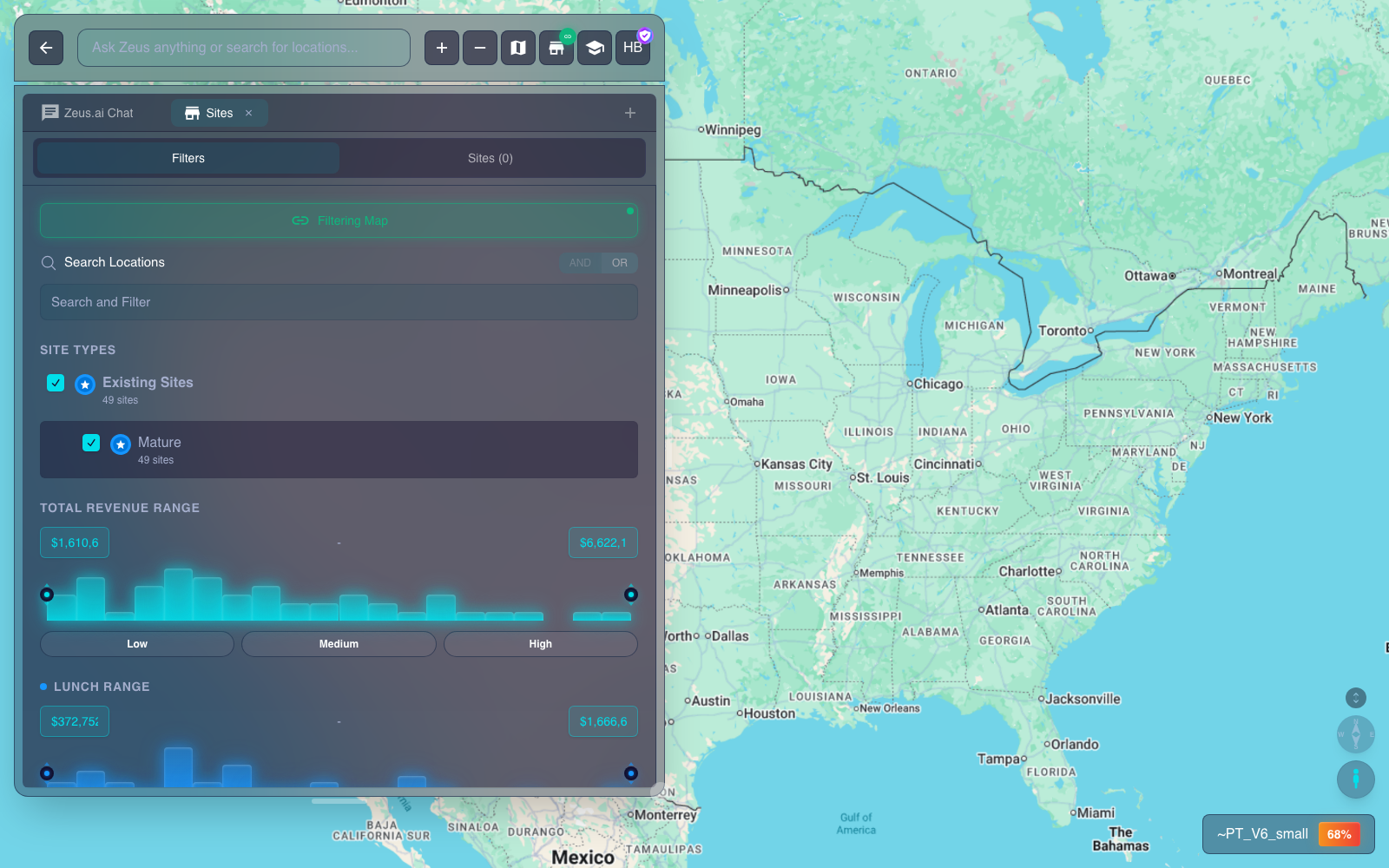Click the back arrow button

46,48
